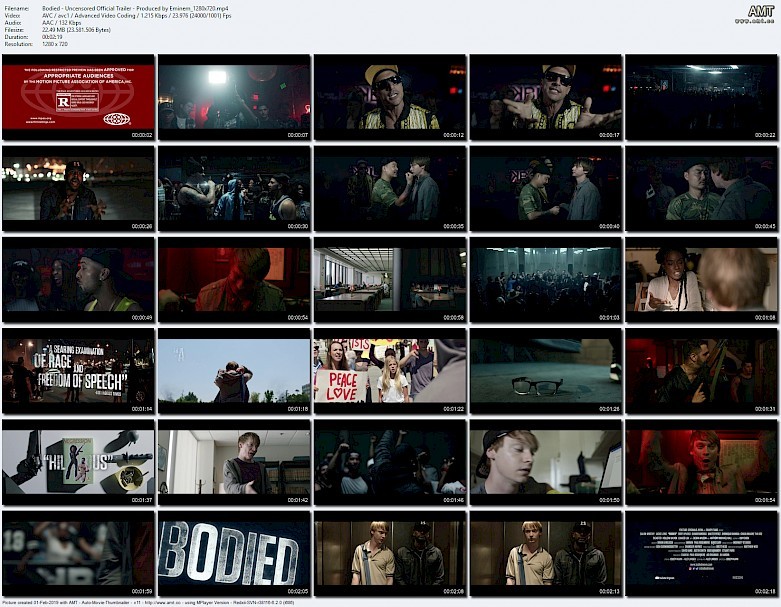Select the night parking lot thumbnail at 00:00:26
The width and height of the screenshot is (781, 607).
click(x=78, y=188)
